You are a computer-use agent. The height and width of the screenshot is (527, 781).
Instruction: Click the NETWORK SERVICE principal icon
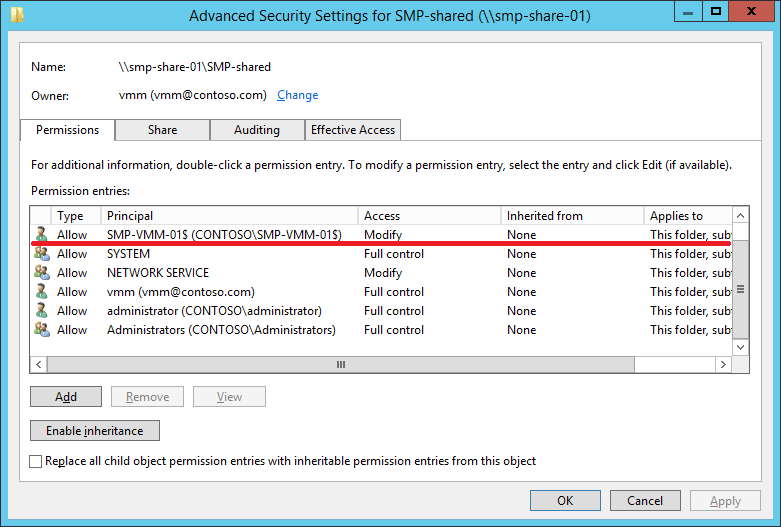coord(41,273)
